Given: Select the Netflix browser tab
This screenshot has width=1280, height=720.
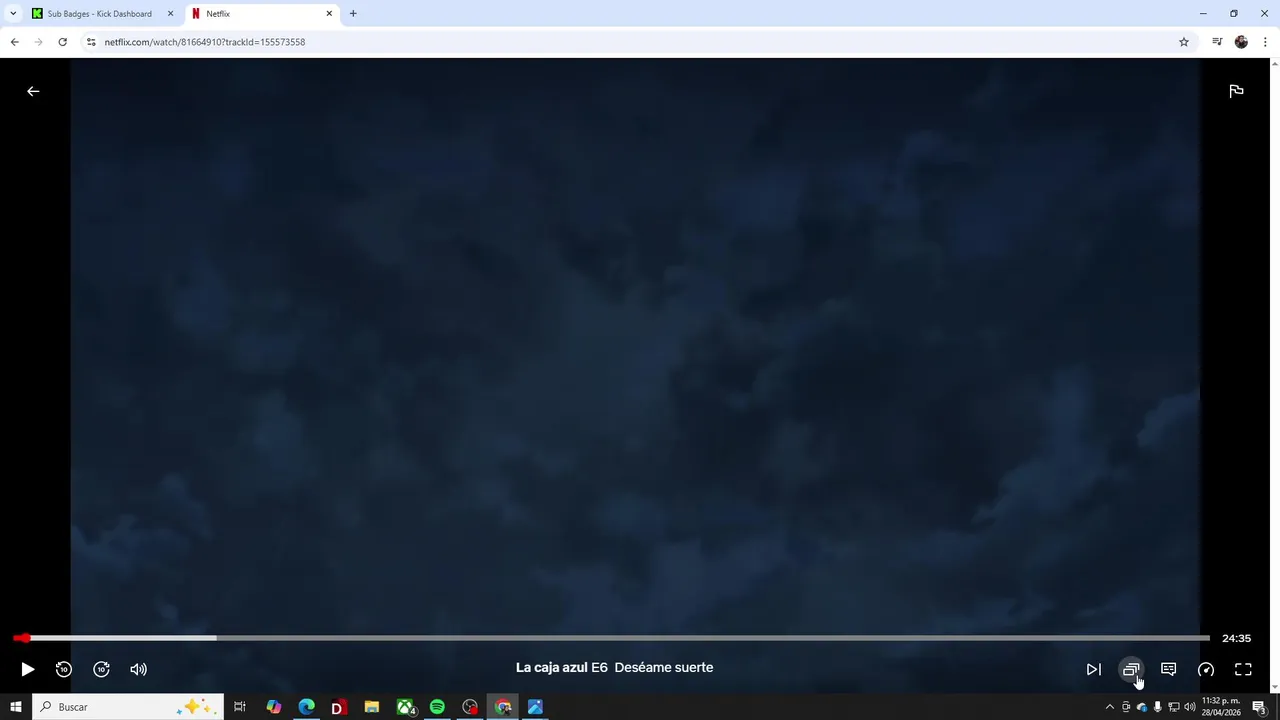Looking at the screenshot, I should click(x=262, y=14).
